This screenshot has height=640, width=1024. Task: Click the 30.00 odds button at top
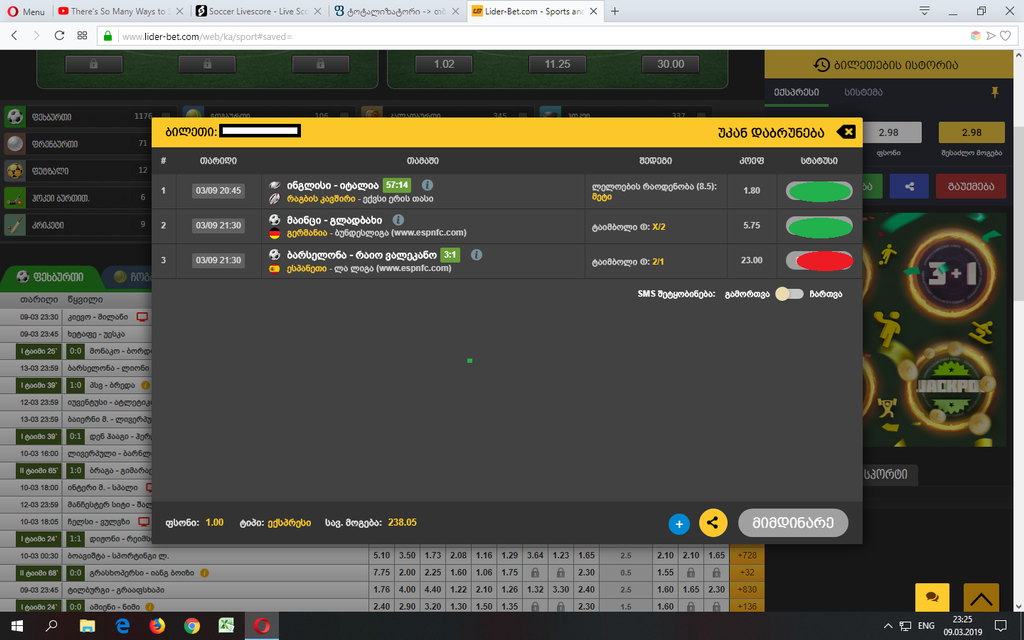[x=671, y=64]
